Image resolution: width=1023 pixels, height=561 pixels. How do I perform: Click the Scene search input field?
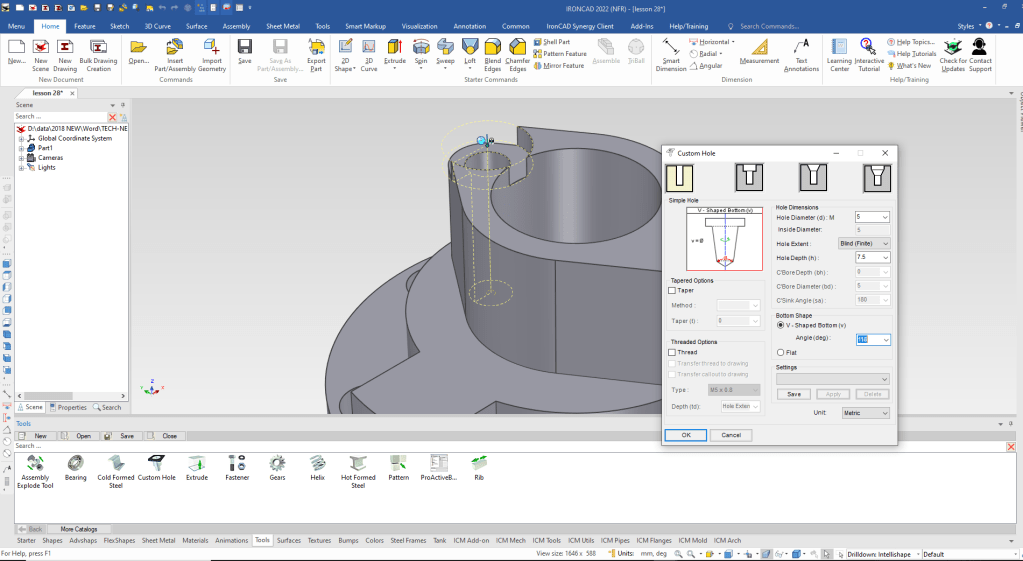point(60,117)
